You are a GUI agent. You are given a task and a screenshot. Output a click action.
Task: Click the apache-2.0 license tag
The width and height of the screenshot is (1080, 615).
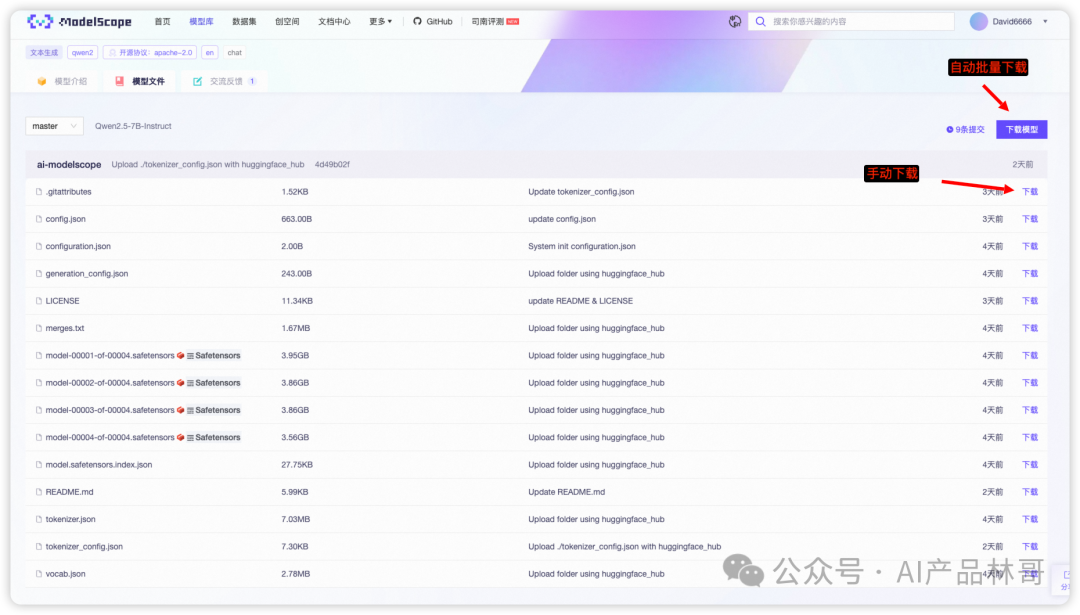coord(150,52)
